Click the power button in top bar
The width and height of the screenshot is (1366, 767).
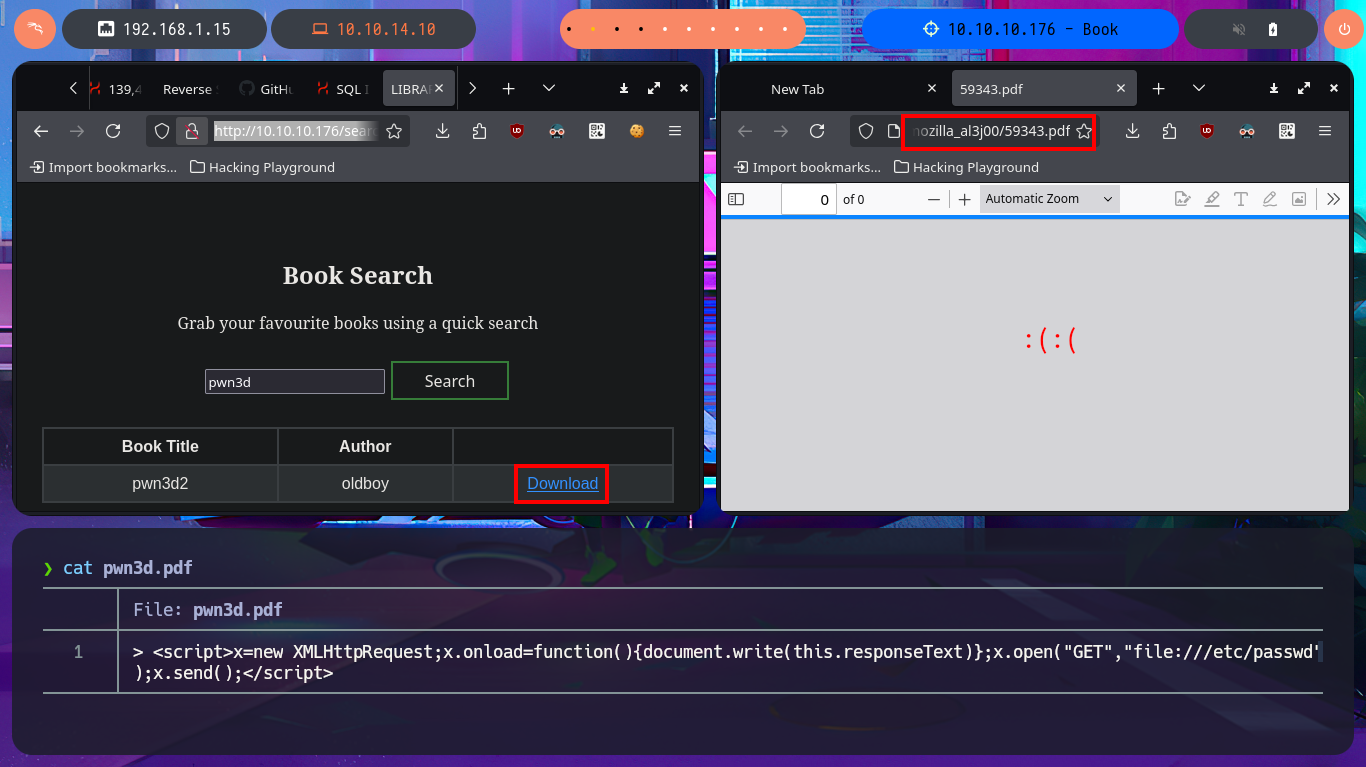1343,29
